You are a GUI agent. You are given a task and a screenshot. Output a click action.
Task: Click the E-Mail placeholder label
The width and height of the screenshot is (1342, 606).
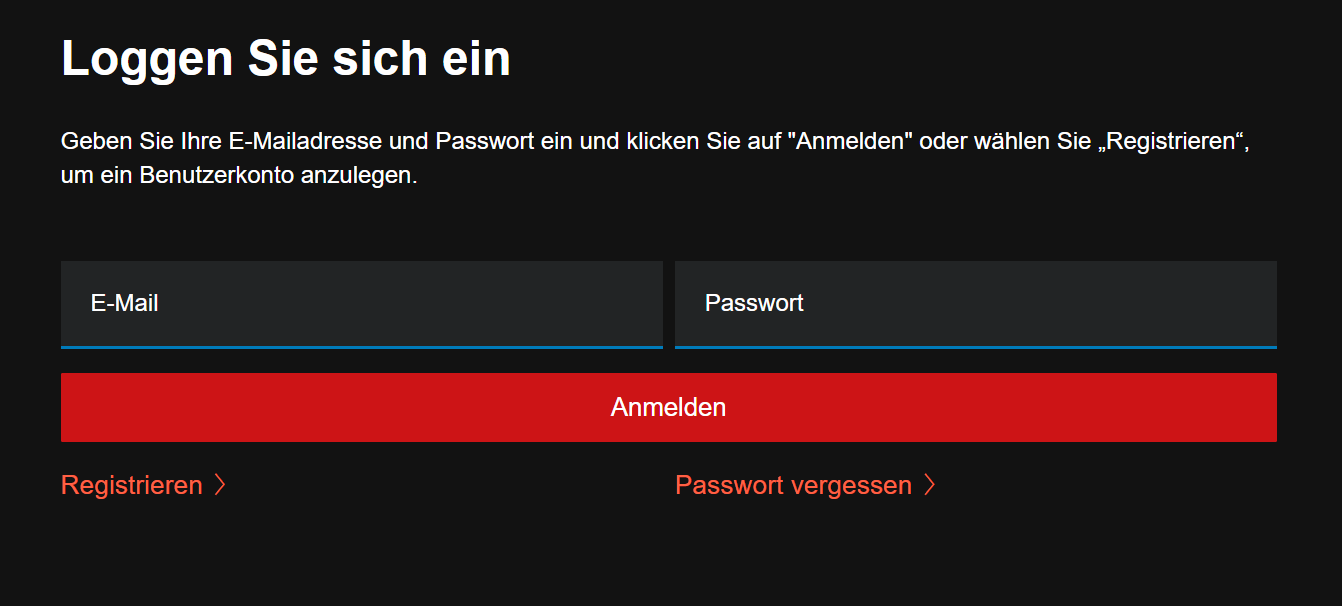[125, 303]
